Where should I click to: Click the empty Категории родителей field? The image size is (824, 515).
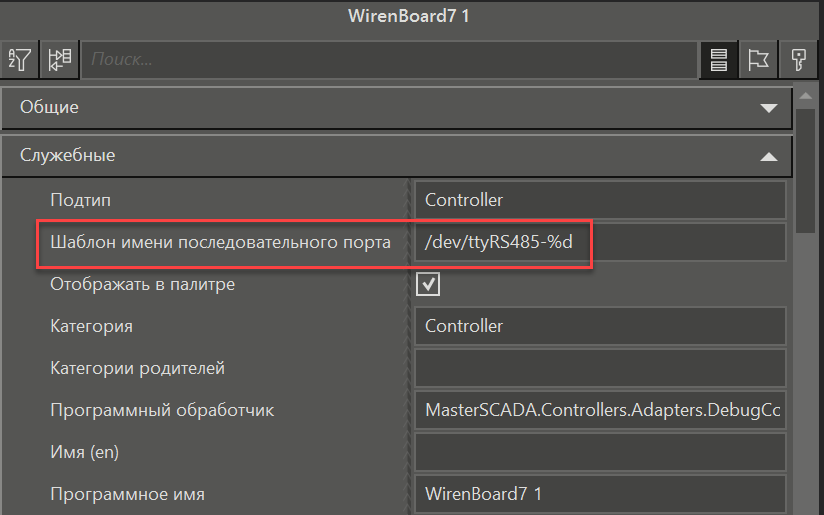(600, 368)
